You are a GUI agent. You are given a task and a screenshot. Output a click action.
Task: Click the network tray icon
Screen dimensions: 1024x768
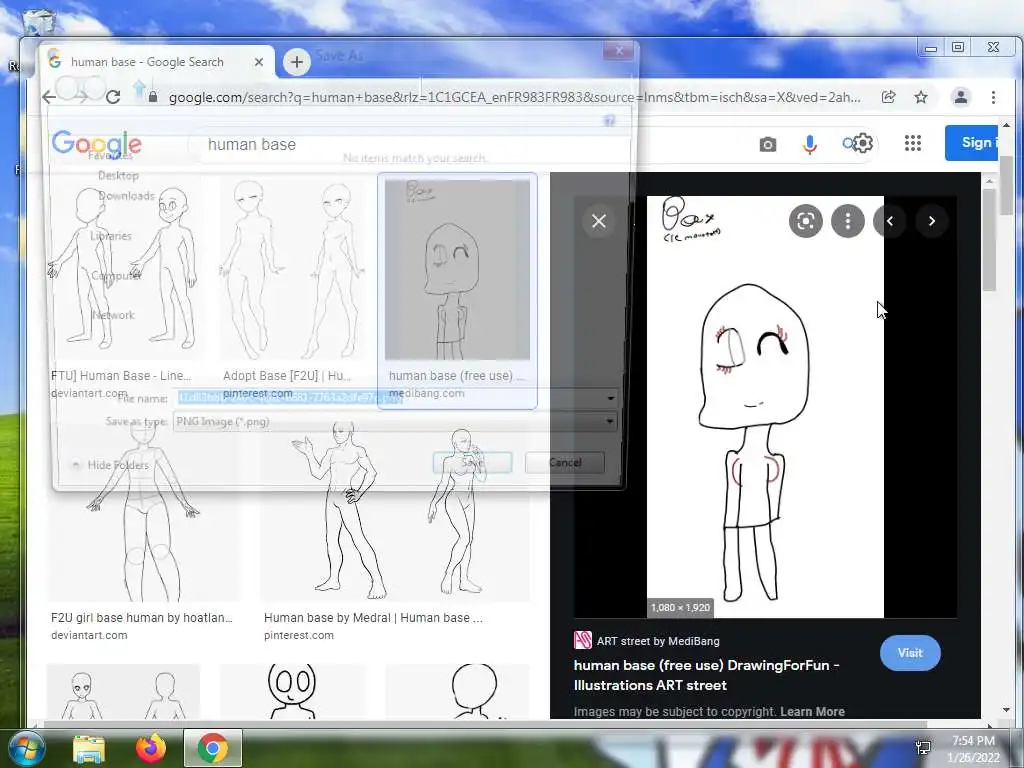[923, 748]
